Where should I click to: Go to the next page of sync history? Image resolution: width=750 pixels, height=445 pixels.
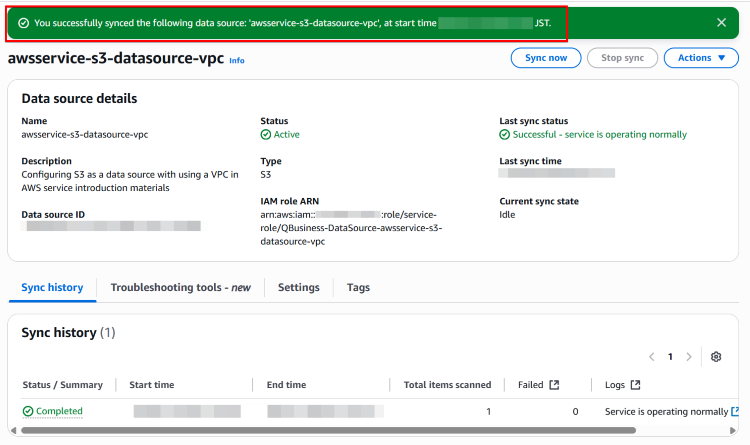click(688, 357)
